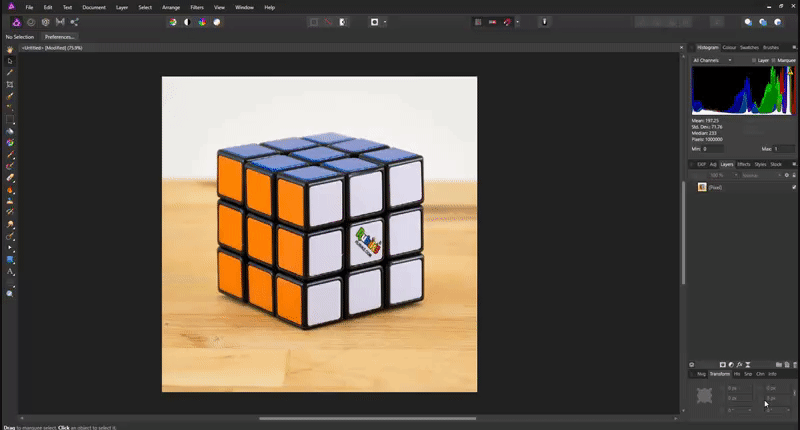Select the Gradient tool
The height and width of the screenshot is (430, 800).
coord(10,143)
